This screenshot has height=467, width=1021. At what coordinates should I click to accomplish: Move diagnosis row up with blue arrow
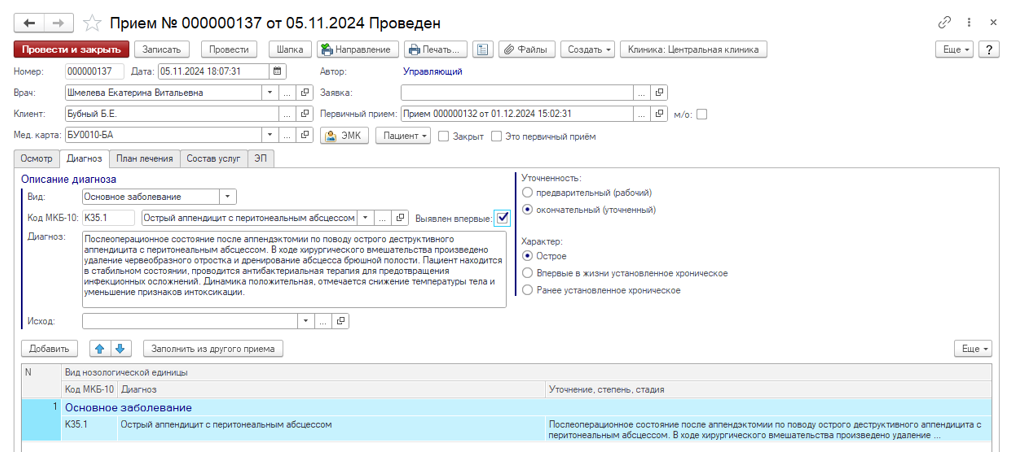tap(100, 348)
